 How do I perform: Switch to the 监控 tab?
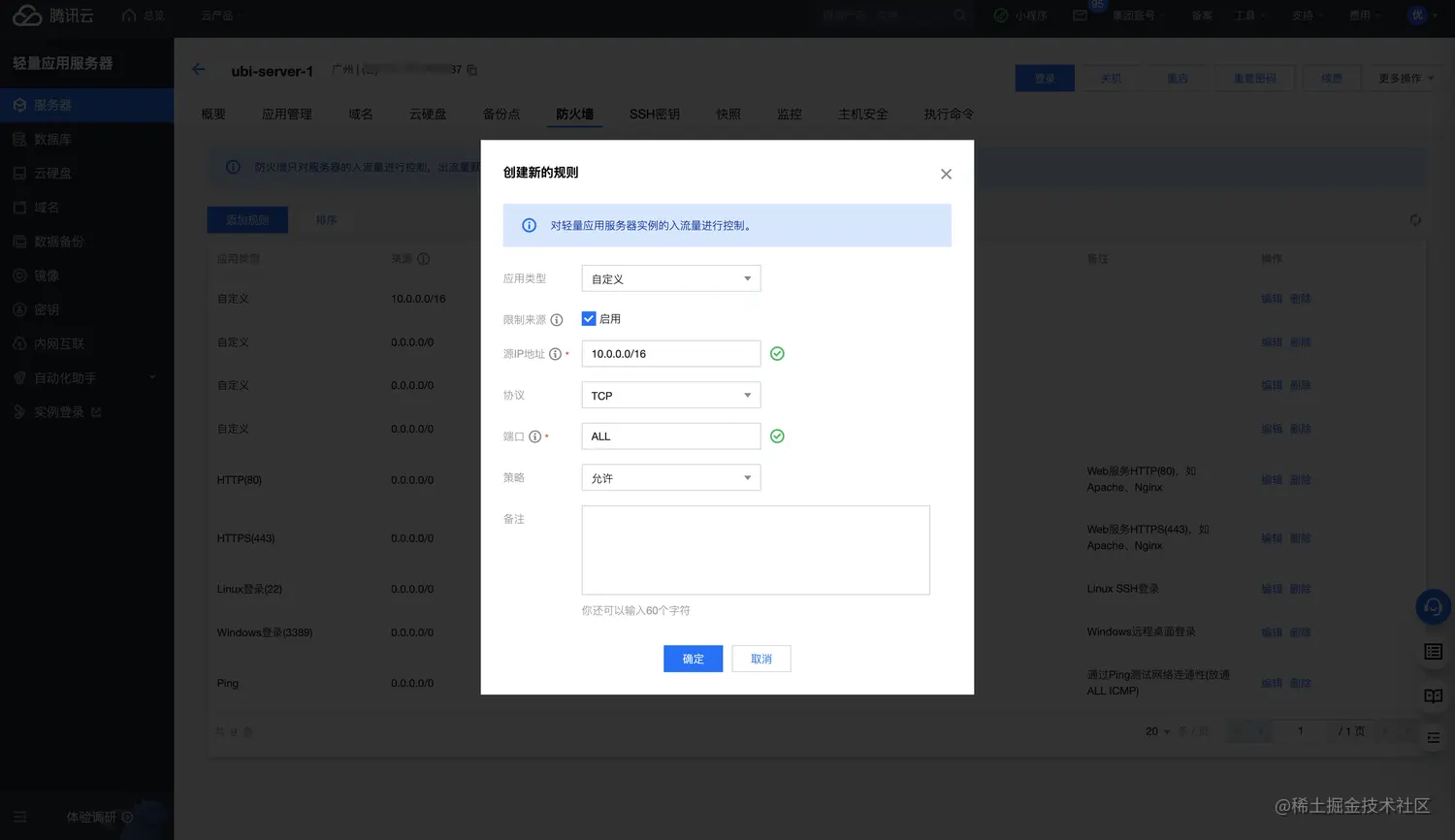[x=790, y=114]
